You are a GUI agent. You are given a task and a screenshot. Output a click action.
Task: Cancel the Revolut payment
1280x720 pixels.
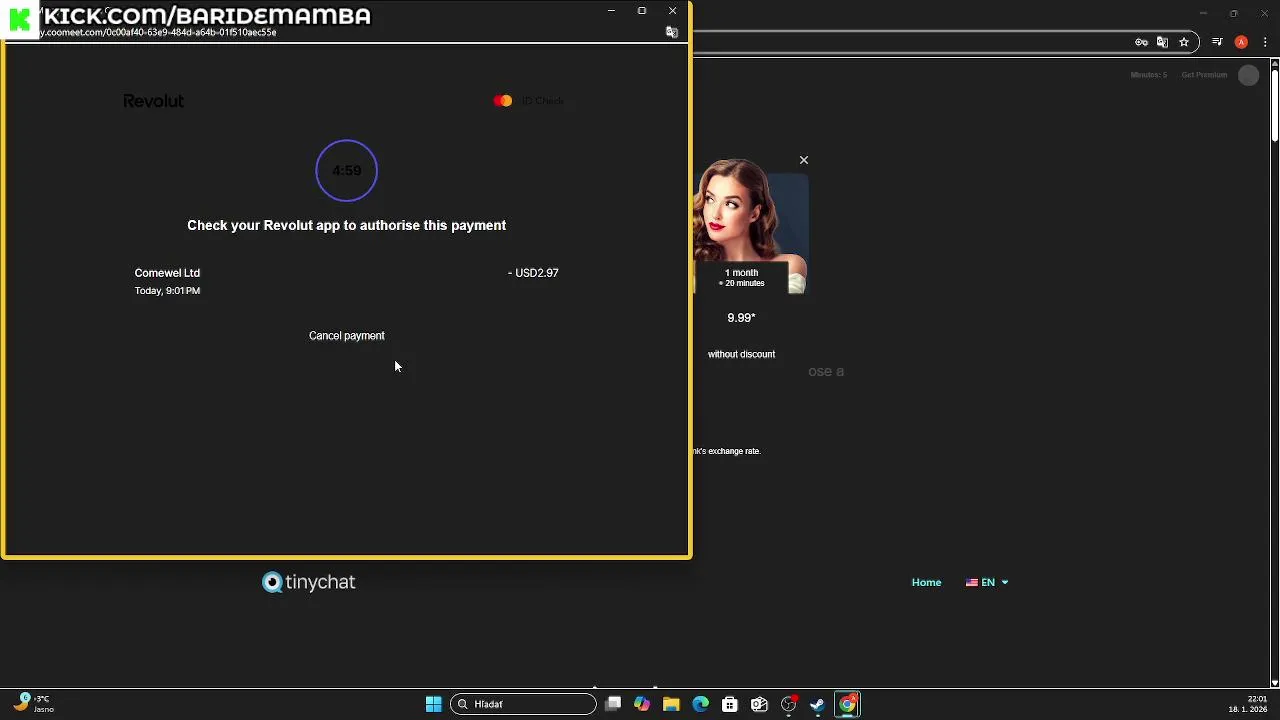coord(346,336)
